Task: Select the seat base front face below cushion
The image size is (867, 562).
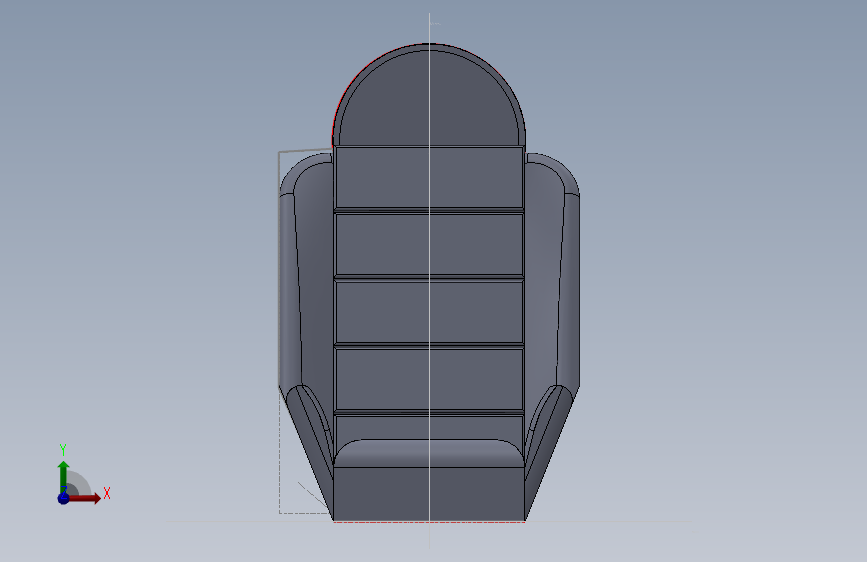Action: (x=429, y=494)
